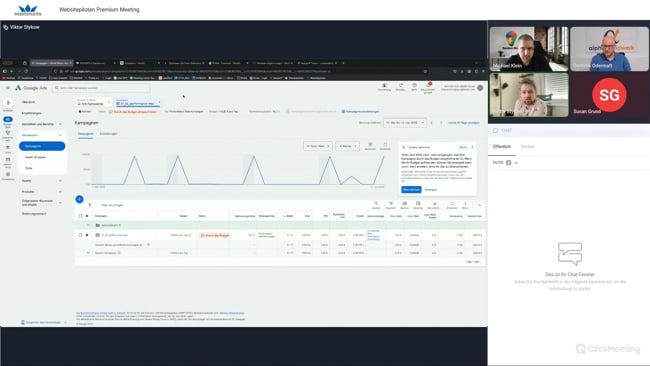Expand Statistiken und Berichte in side menu
This screenshot has height=366, width=650.
60,124
